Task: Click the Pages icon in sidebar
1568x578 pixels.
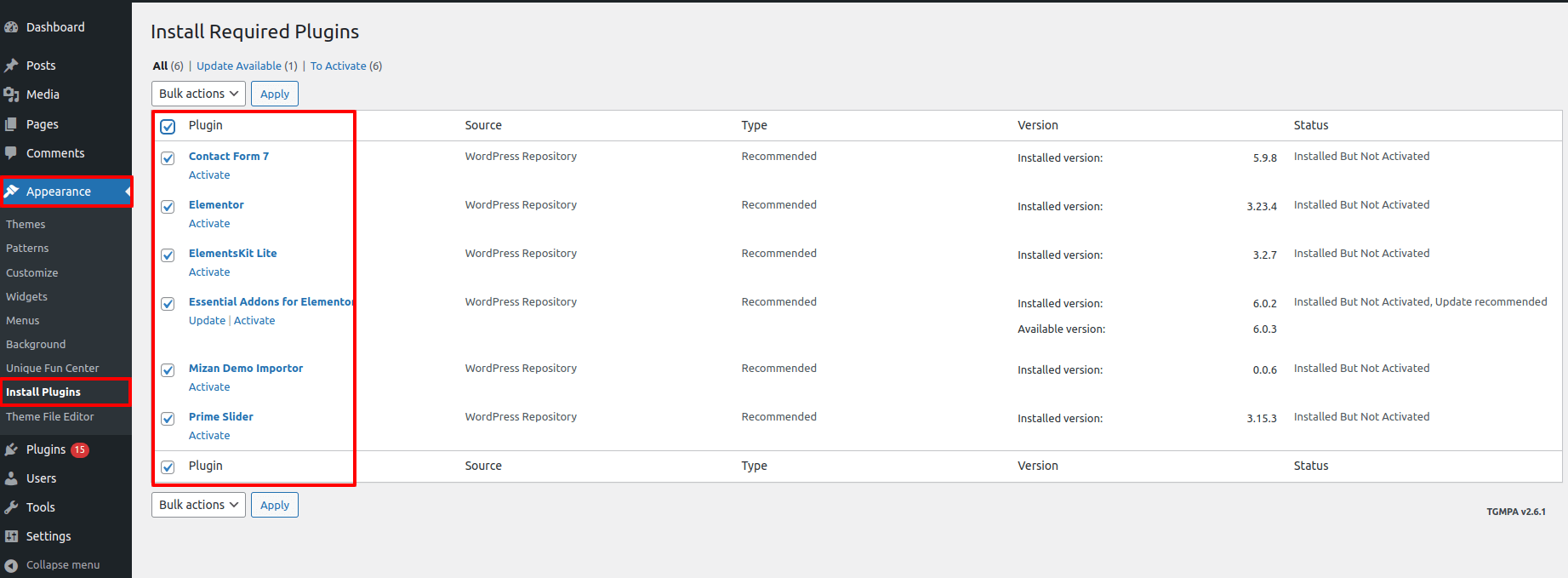Action: (11, 124)
